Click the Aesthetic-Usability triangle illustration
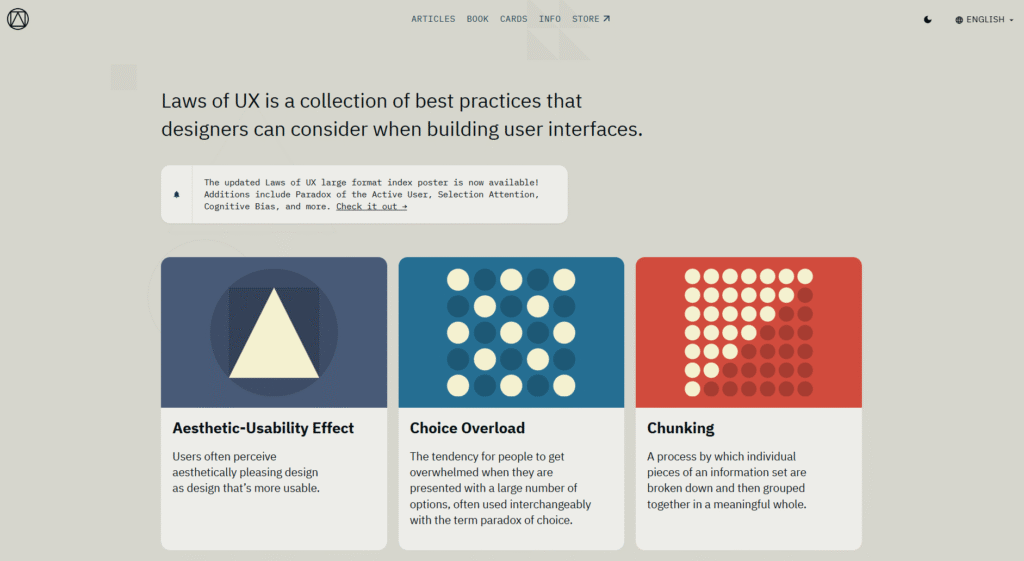Viewport: 1024px width, 561px height. tap(274, 333)
